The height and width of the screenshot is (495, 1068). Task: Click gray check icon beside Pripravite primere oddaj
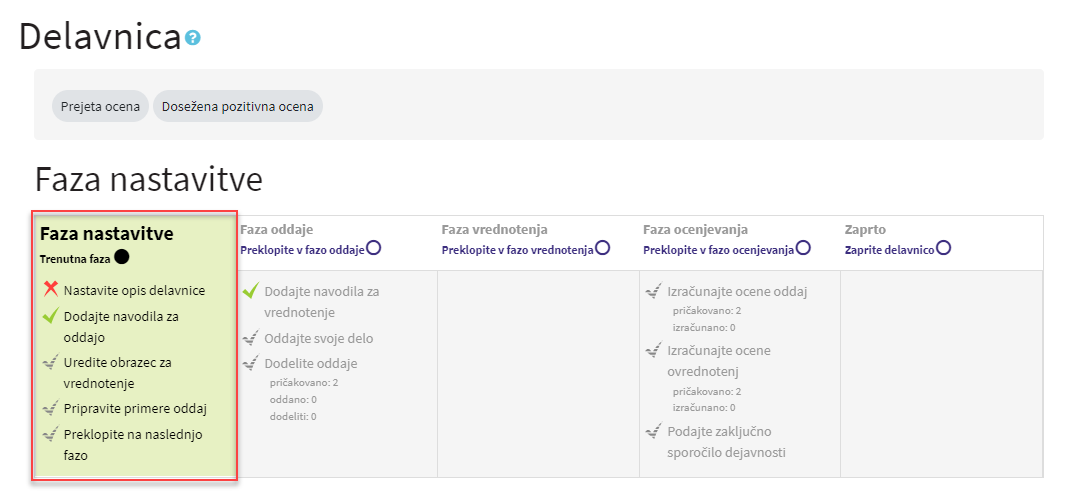50,408
